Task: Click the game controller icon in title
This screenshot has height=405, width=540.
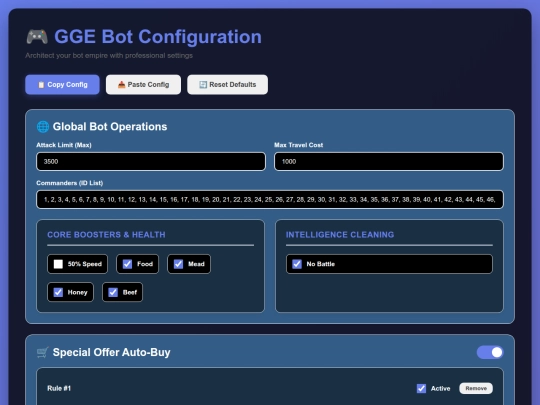Action: (x=37, y=37)
